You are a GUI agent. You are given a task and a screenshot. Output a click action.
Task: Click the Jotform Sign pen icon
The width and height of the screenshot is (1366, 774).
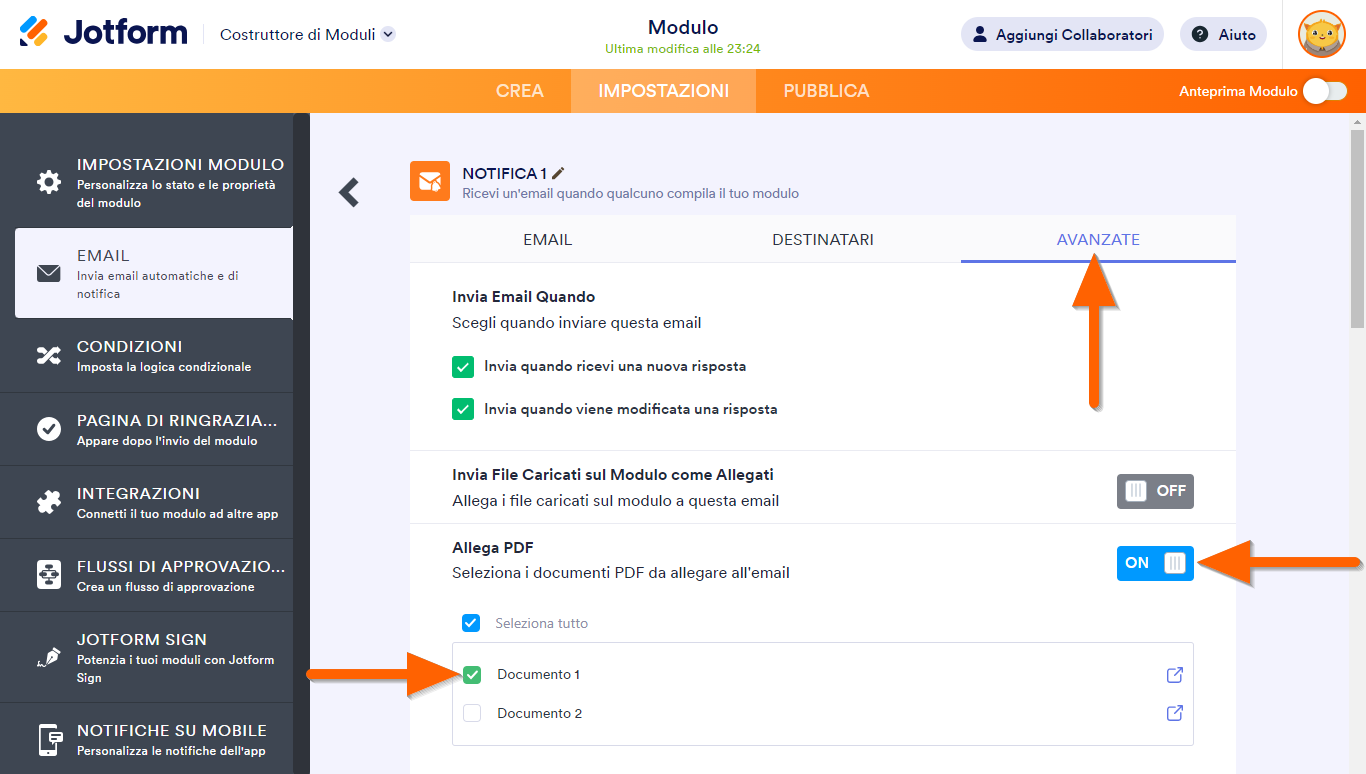tap(48, 657)
